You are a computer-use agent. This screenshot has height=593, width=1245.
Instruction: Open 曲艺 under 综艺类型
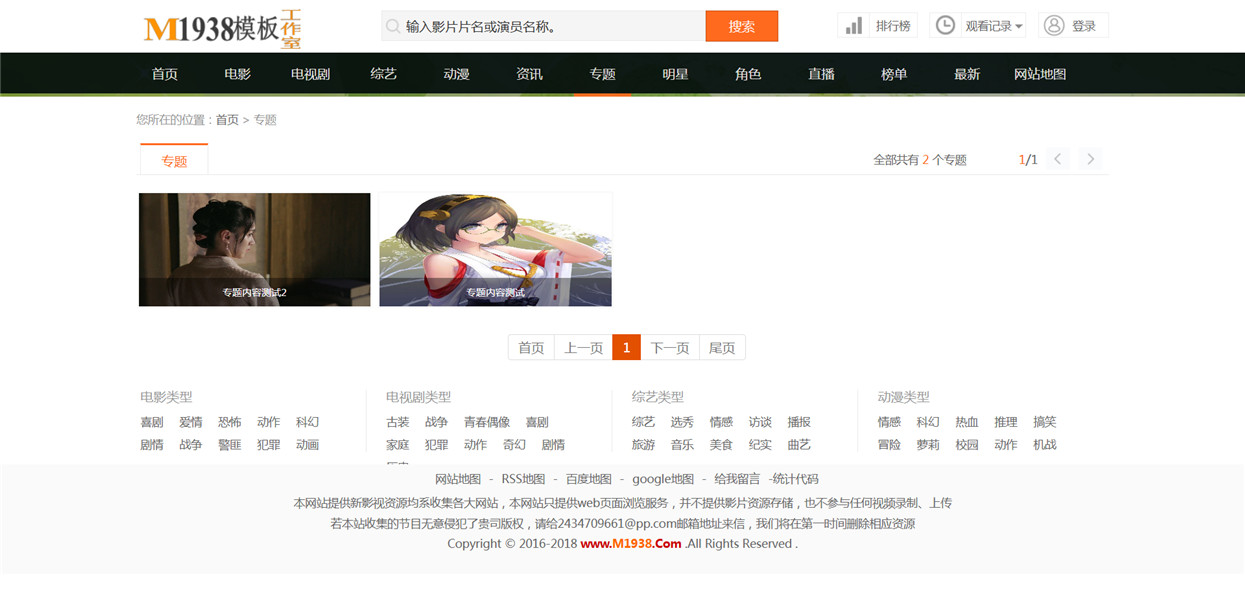[799, 445]
